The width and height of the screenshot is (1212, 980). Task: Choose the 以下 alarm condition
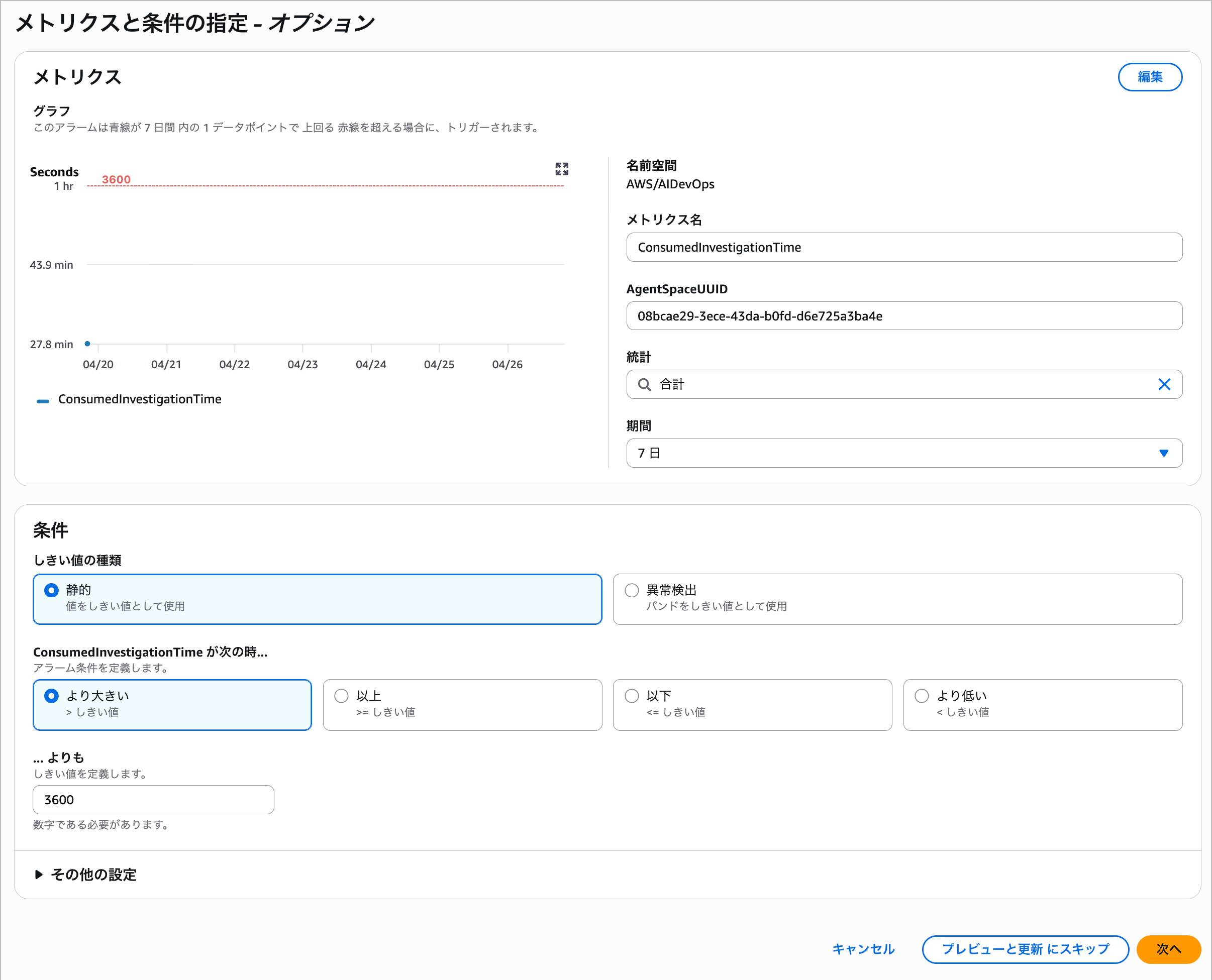tap(632, 696)
